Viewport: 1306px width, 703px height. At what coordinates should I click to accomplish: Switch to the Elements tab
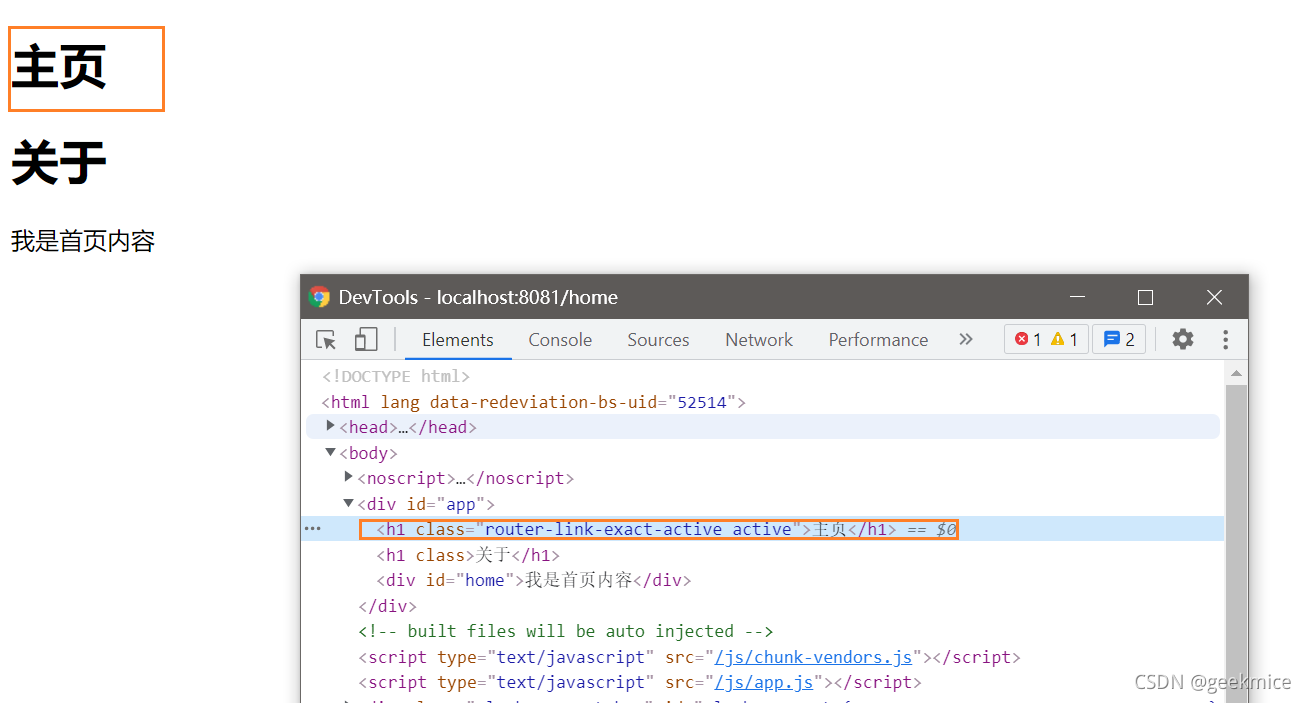pyautogui.click(x=458, y=340)
